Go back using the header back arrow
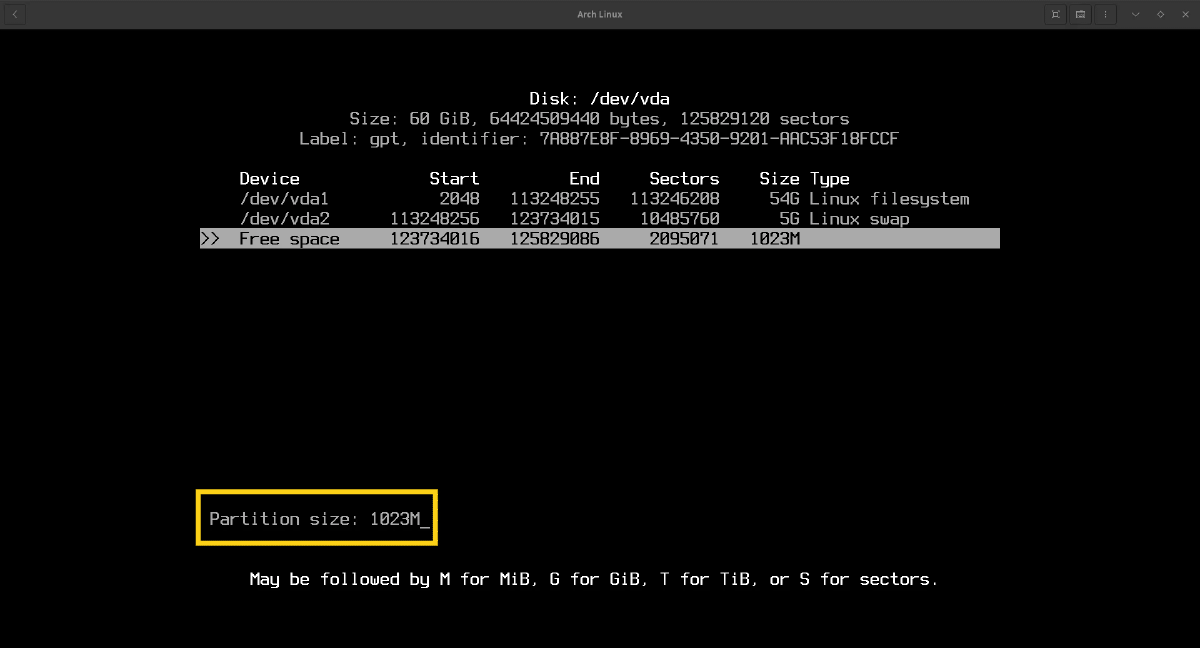1200x648 pixels. click(15, 14)
